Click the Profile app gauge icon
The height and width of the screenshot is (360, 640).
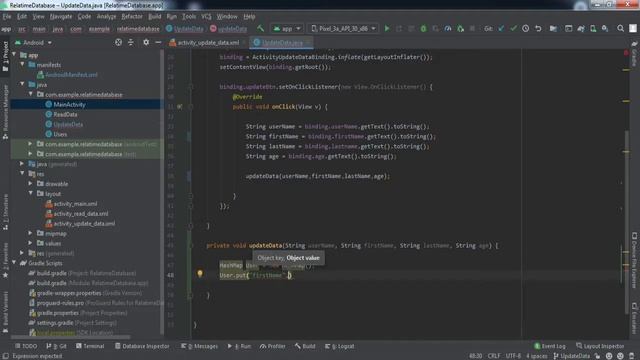(448, 29)
